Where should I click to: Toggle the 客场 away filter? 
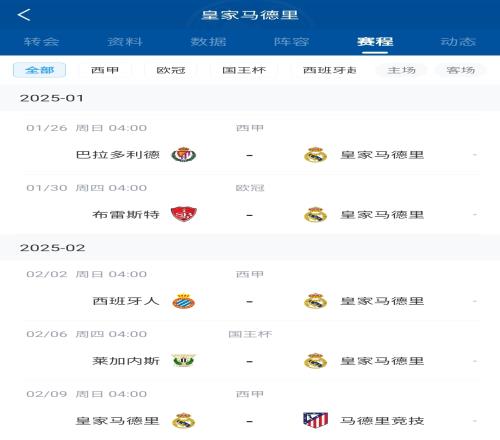tap(460, 70)
